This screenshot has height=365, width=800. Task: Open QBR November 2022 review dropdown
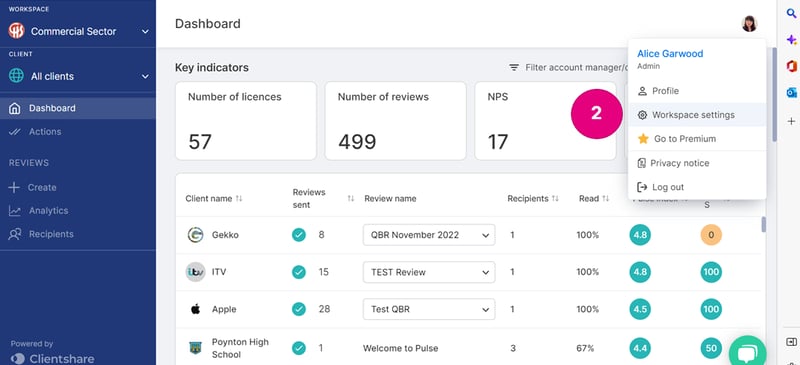[429, 235]
